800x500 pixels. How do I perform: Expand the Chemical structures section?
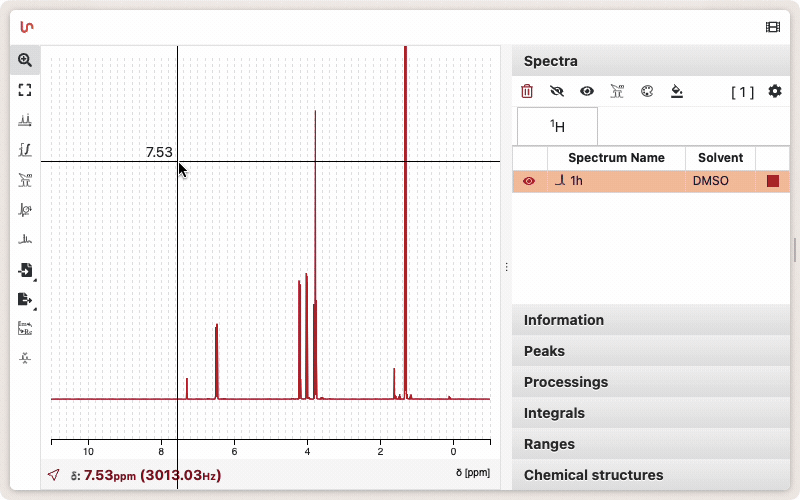click(x=650, y=475)
